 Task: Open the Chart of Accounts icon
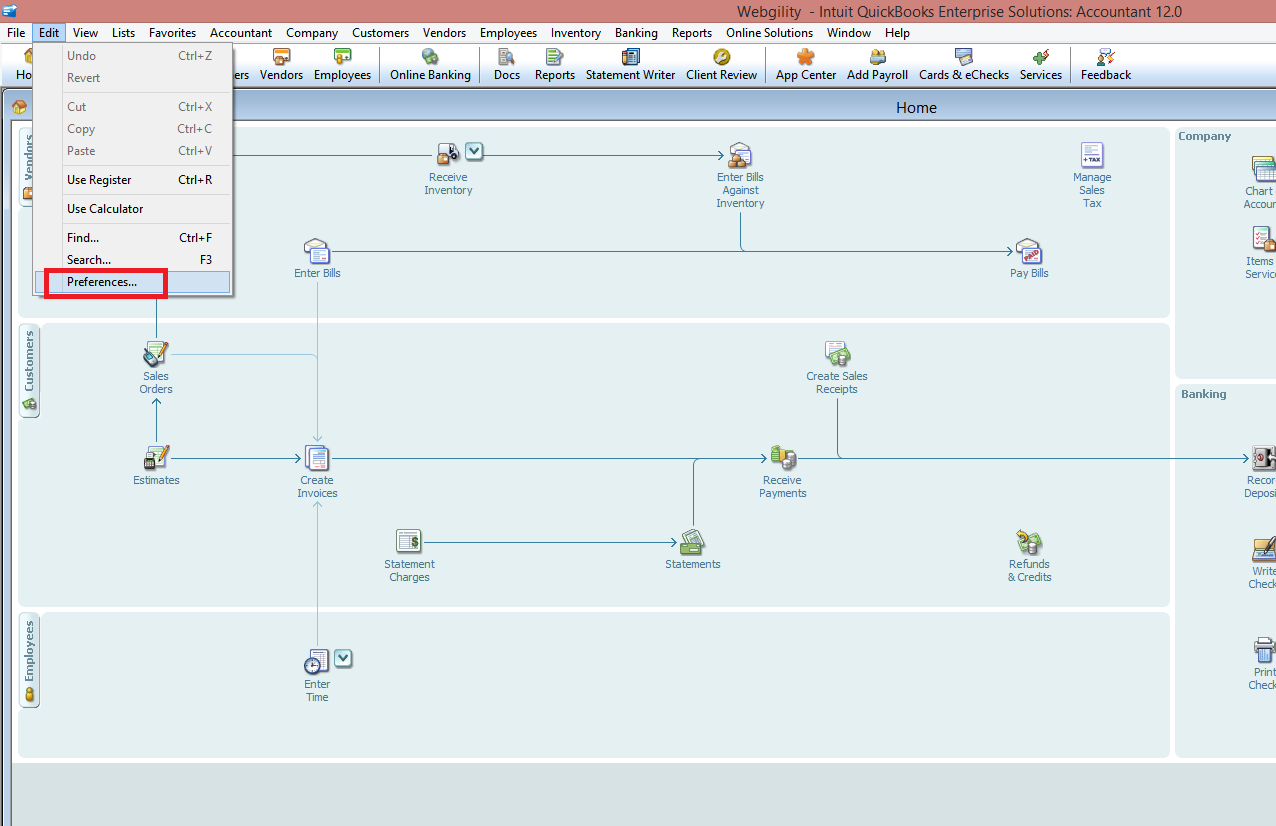tap(1263, 168)
